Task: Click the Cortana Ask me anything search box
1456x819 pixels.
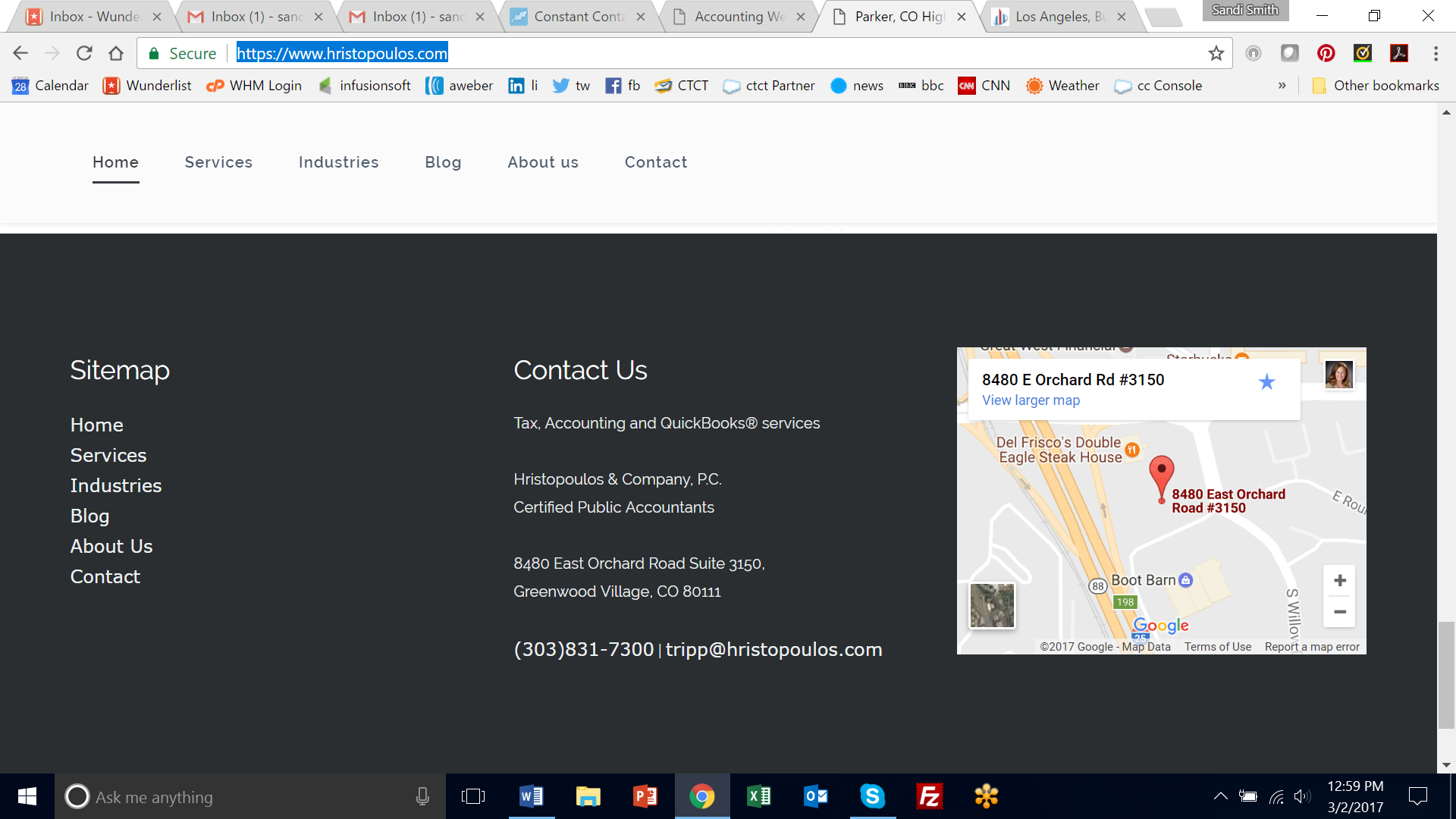Action: [250, 796]
